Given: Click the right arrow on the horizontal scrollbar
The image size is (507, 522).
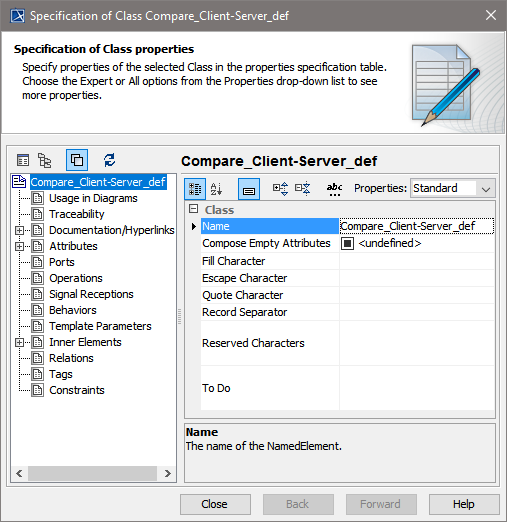Looking at the screenshot, I should pos(168,473).
